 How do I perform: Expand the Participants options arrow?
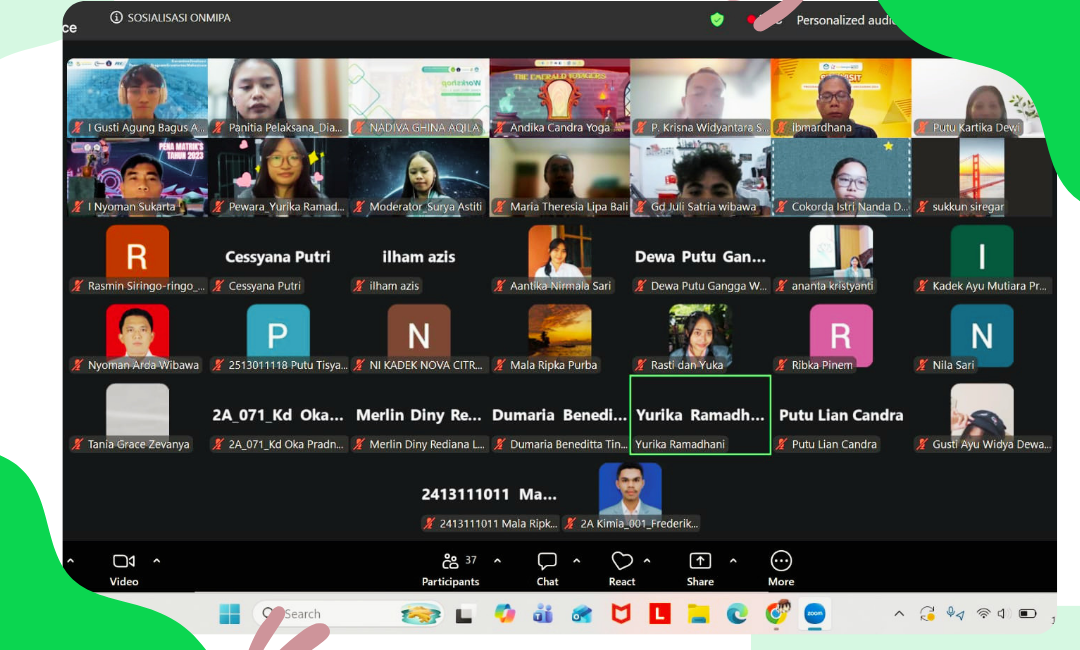tap(497, 561)
